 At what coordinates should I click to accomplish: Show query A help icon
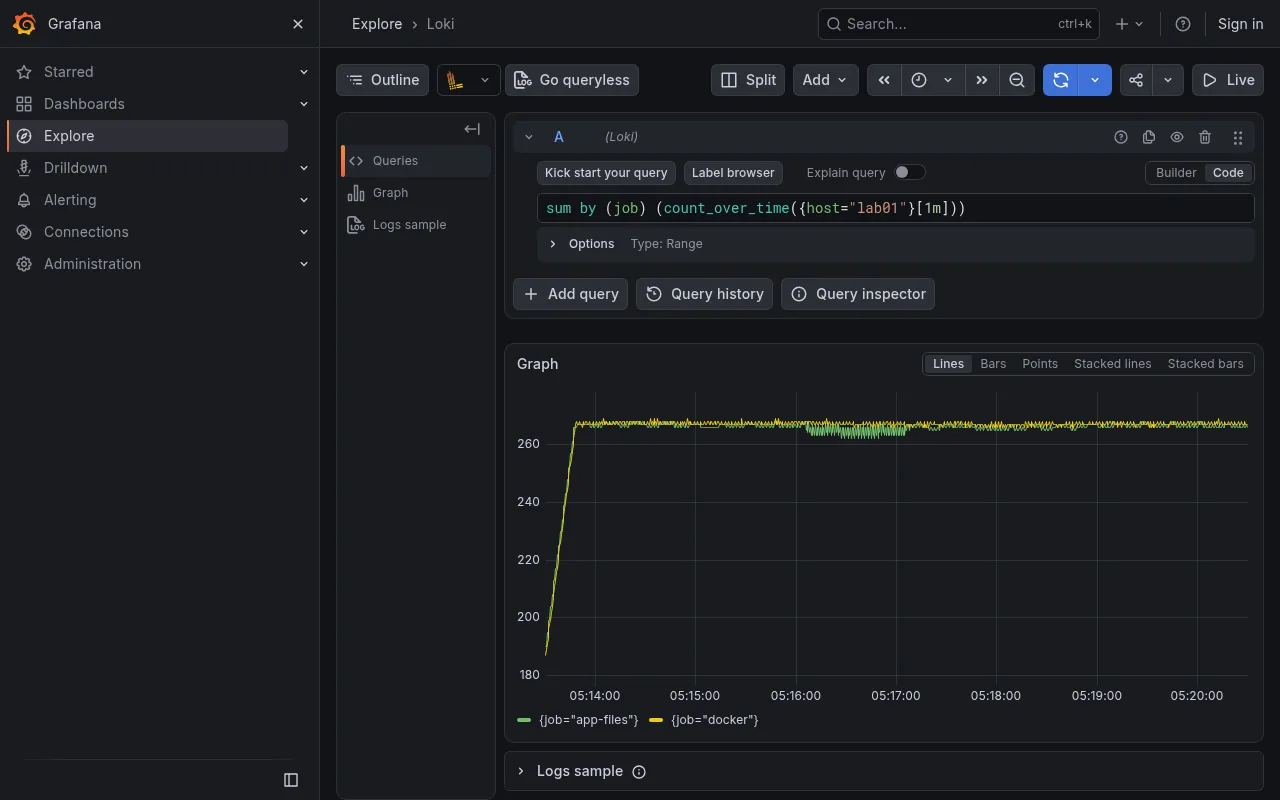point(1121,137)
